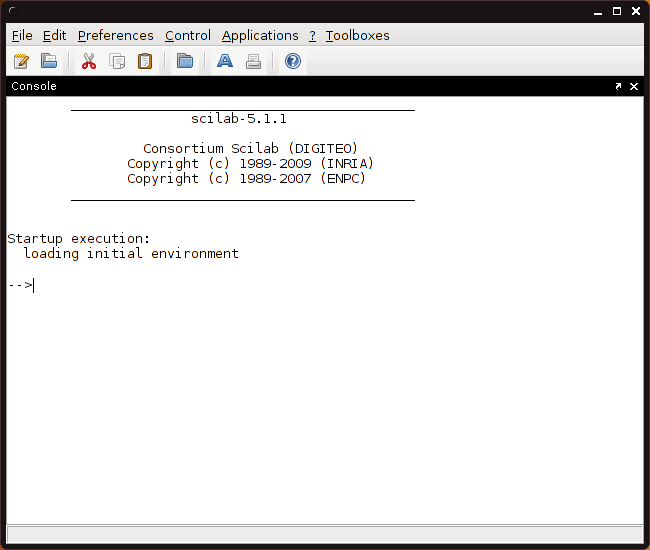
Task: Click the Copyright 1989-2007 (ENPC) line
Action: [246, 178]
